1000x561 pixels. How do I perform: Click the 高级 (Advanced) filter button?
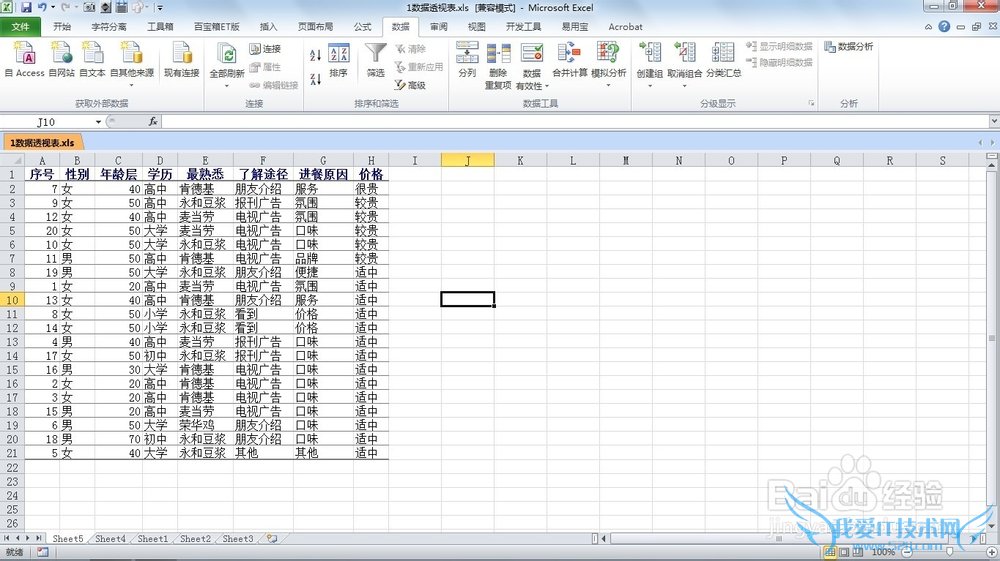pyautogui.click(x=410, y=85)
